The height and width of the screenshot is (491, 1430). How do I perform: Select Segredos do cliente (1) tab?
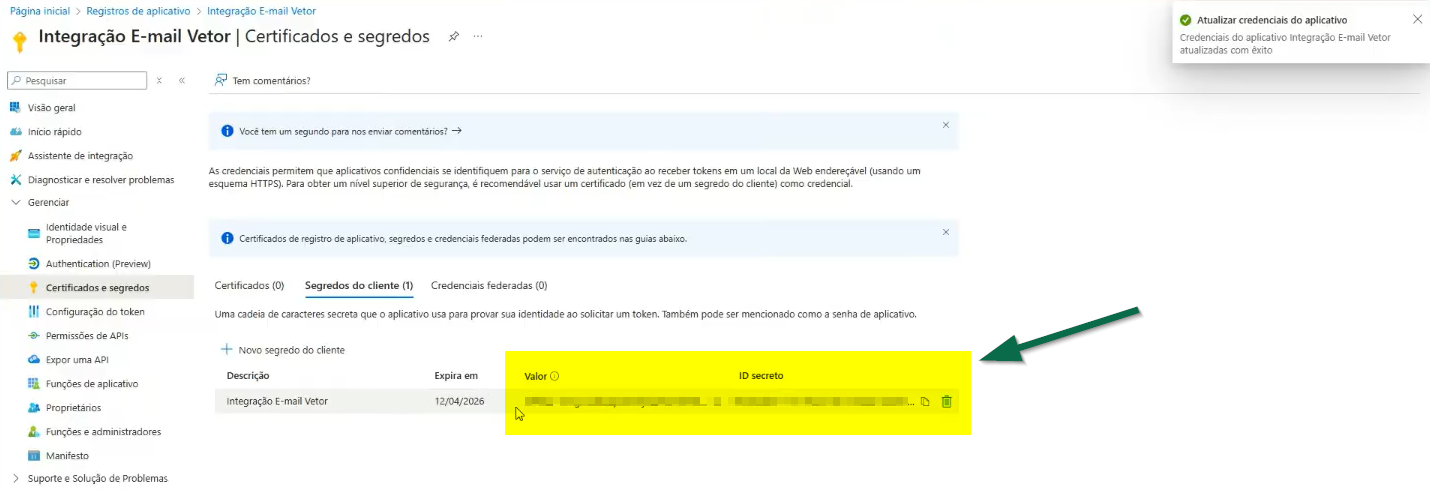click(x=359, y=286)
